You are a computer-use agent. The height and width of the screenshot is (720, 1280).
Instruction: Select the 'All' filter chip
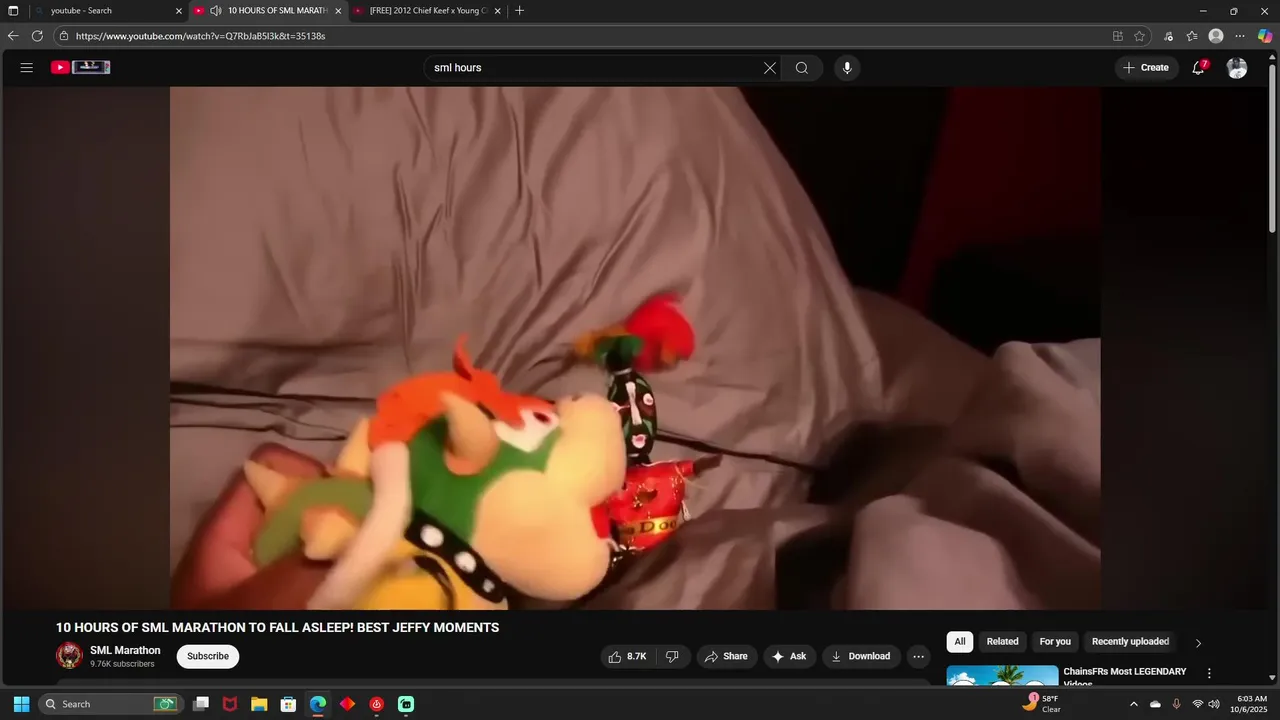point(960,642)
